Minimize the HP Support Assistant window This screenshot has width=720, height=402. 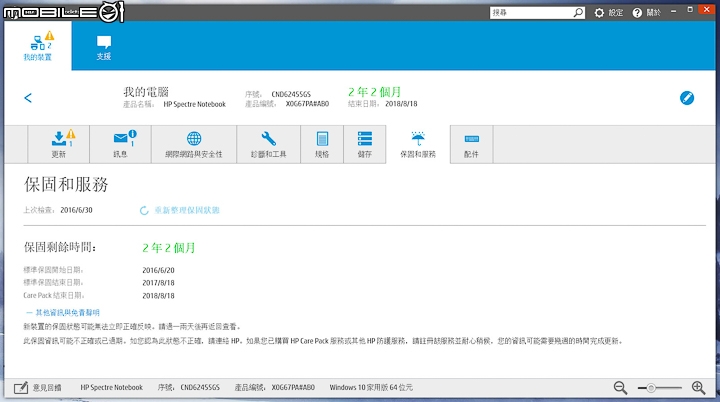click(x=674, y=11)
